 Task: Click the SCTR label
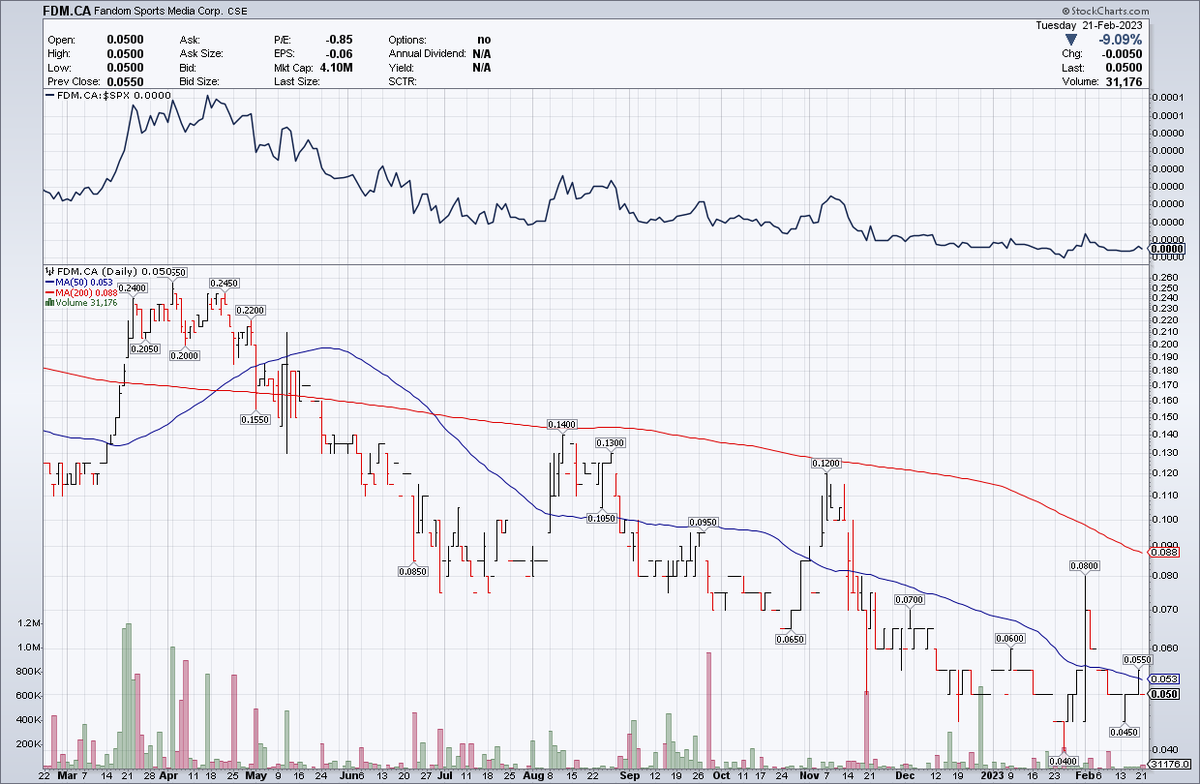pyautogui.click(x=404, y=80)
